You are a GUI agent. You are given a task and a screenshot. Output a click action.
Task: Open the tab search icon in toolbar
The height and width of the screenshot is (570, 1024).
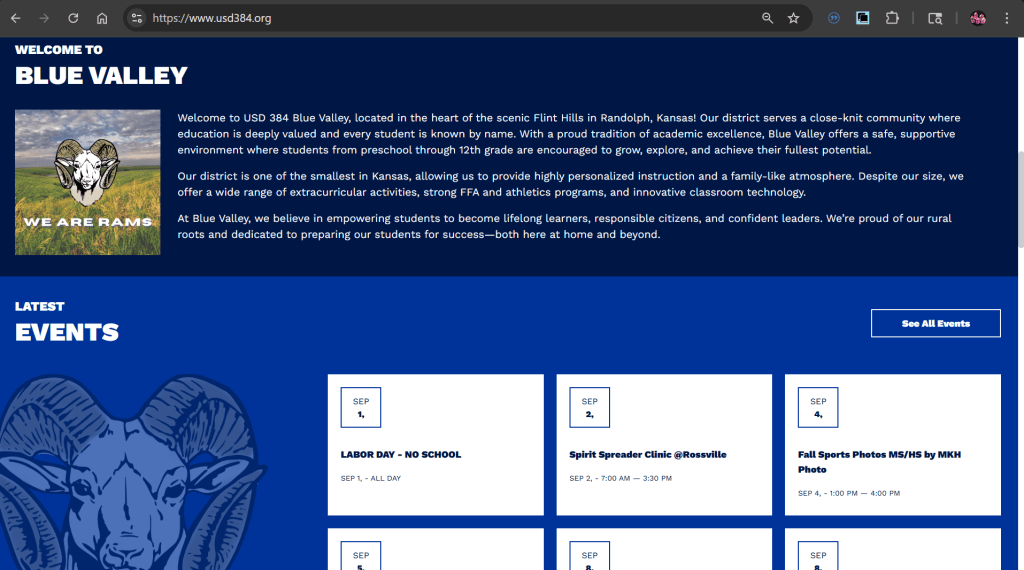click(x=935, y=18)
